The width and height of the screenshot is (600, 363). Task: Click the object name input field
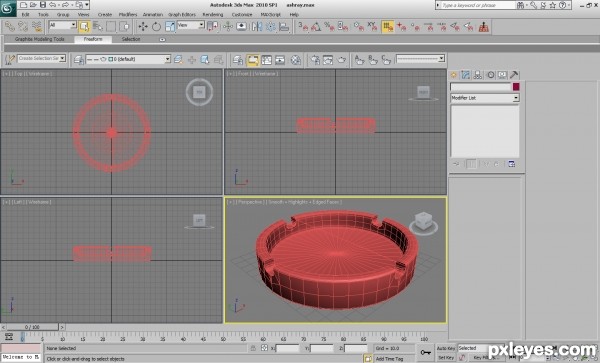[481, 87]
